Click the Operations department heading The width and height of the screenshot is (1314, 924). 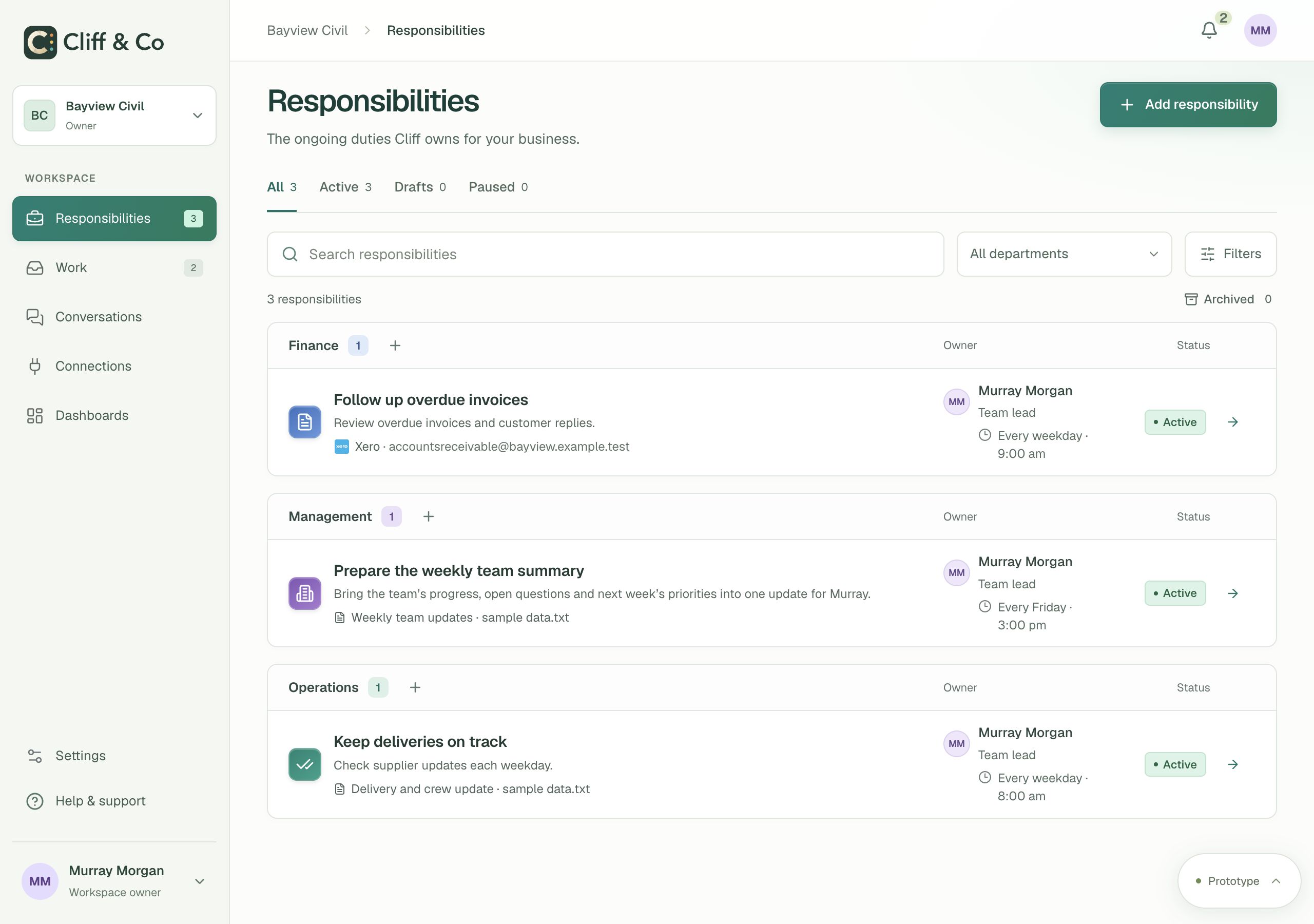click(x=323, y=687)
